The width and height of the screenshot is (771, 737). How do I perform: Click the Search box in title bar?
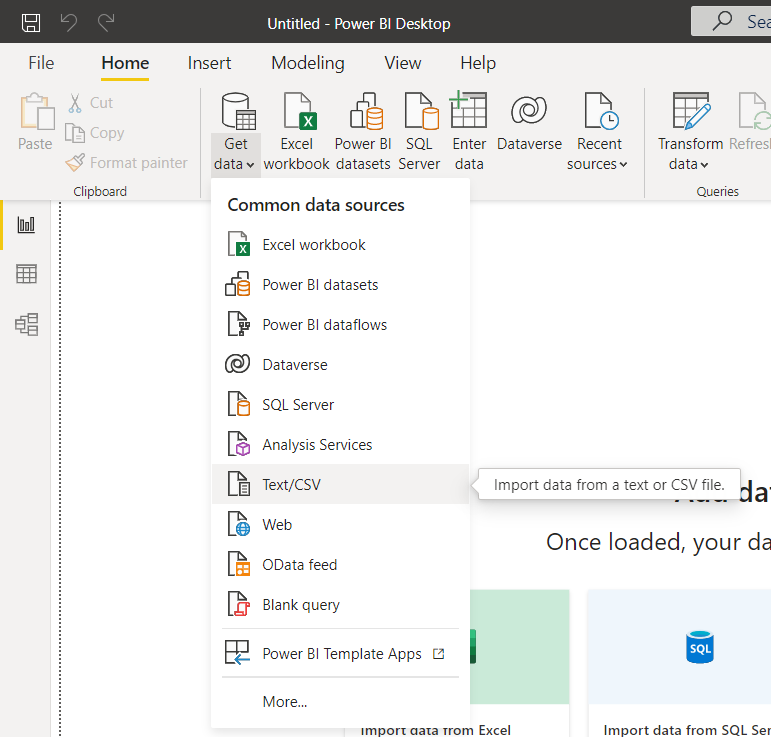pyautogui.click(x=732, y=21)
